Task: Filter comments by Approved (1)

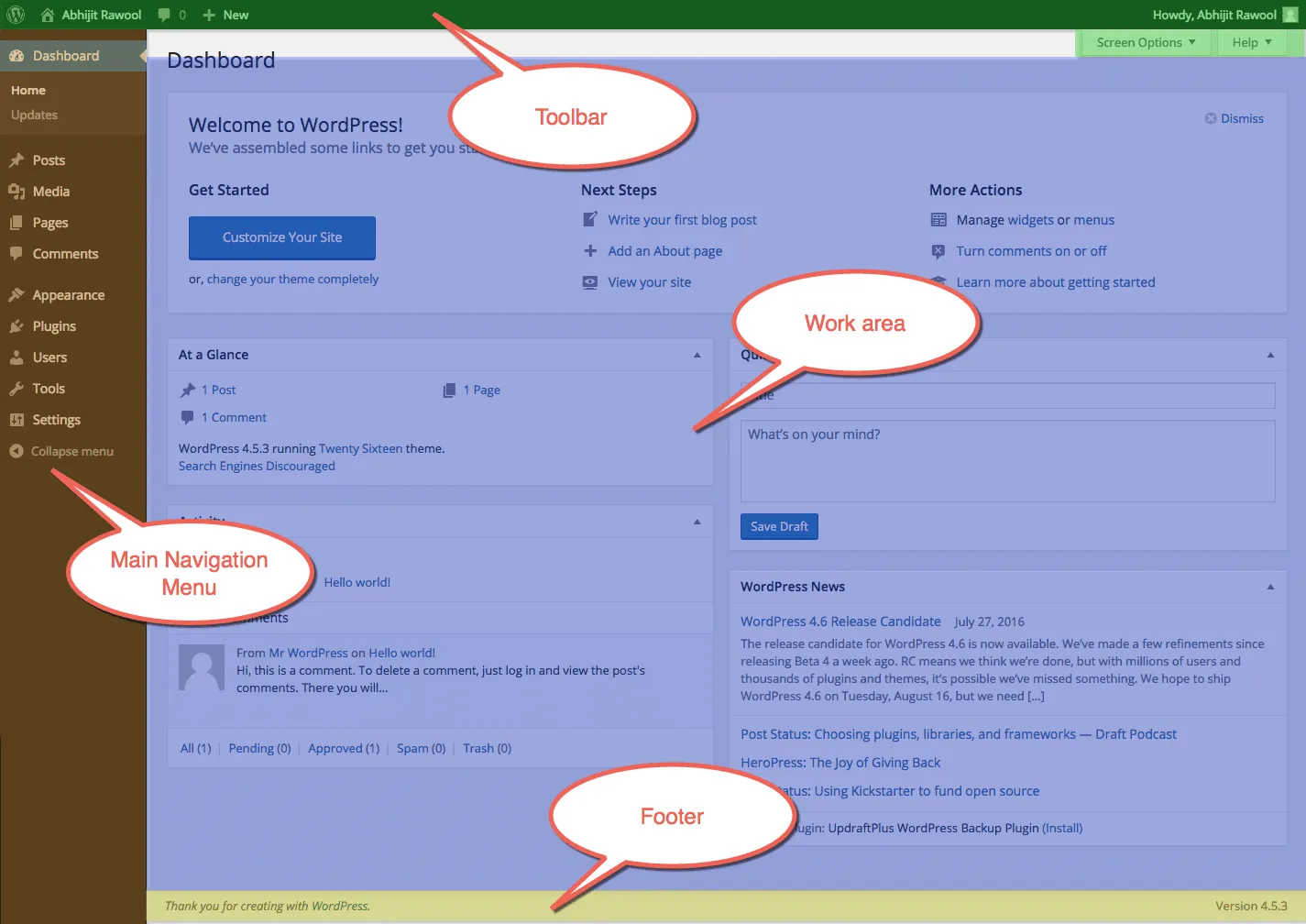Action: click(x=344, y=749)
